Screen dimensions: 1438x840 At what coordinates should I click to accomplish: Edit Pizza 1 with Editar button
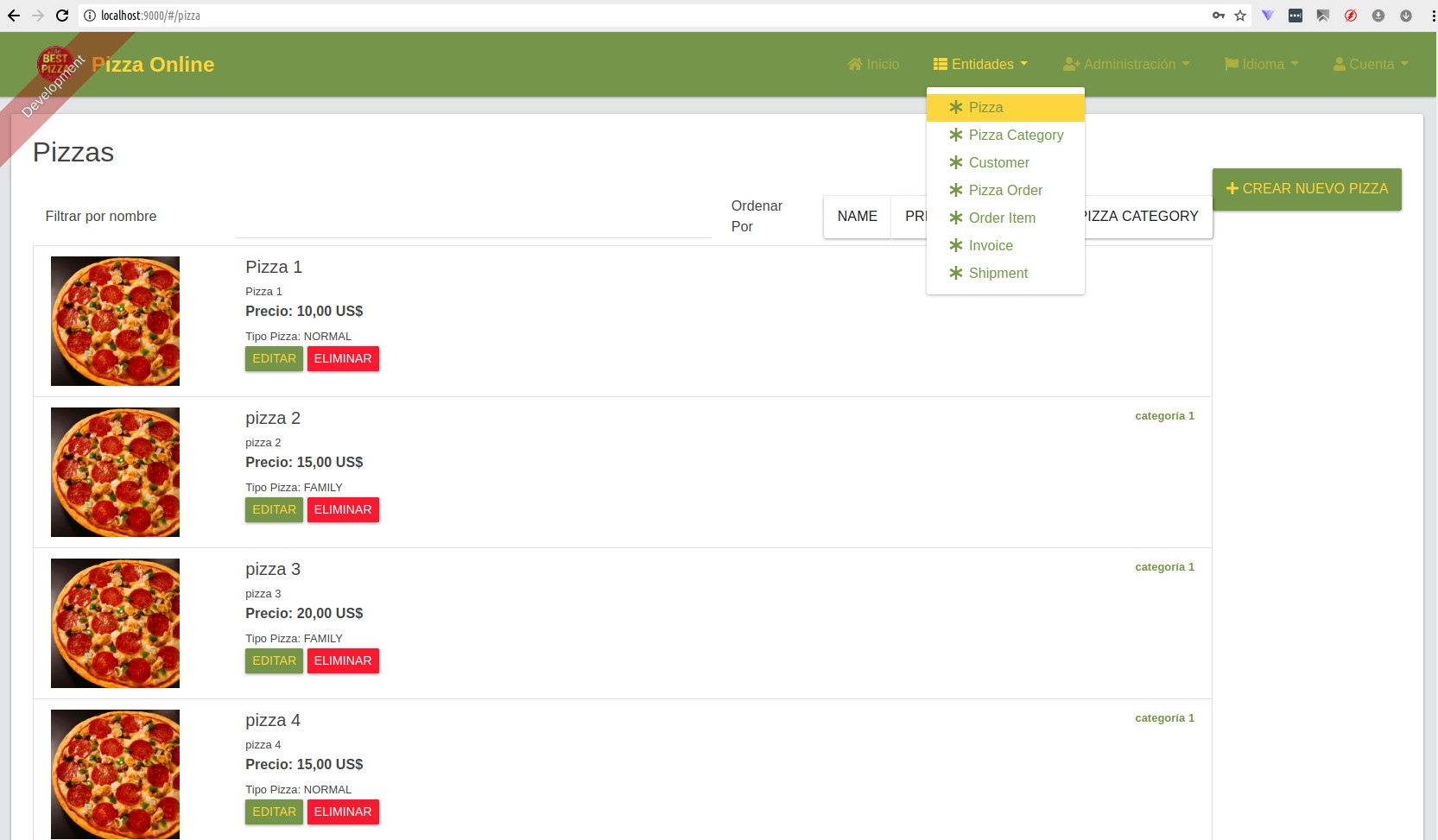(x=274, y=358)
